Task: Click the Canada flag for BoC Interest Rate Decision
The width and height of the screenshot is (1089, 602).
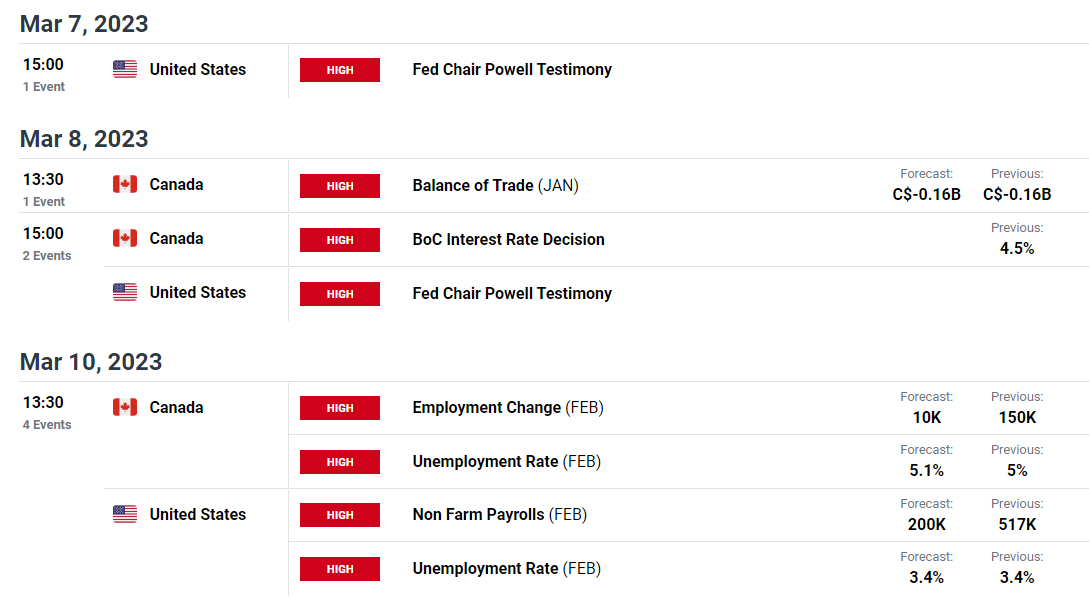Action: point(125,239)
